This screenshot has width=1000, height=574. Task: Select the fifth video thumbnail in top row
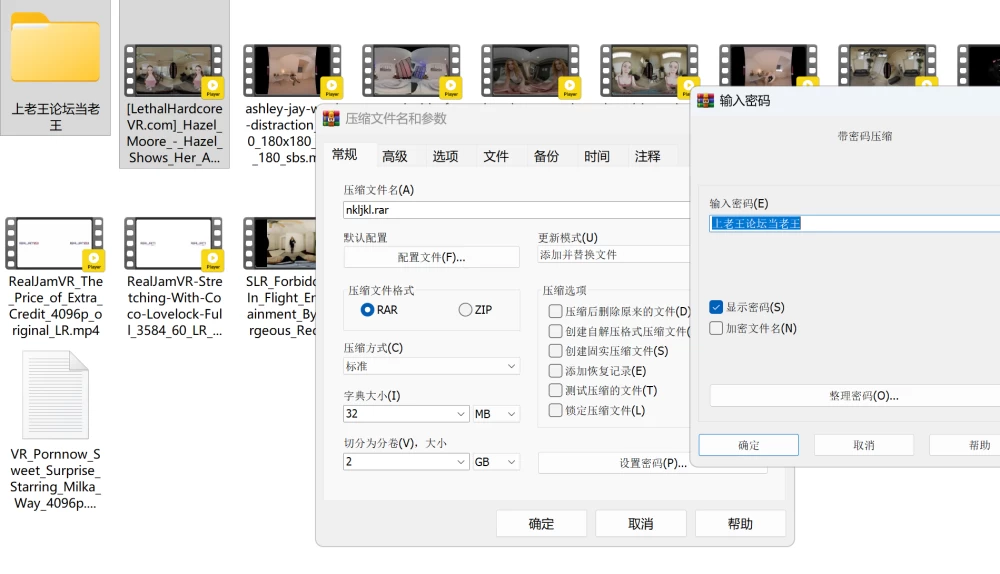[649, 70]
